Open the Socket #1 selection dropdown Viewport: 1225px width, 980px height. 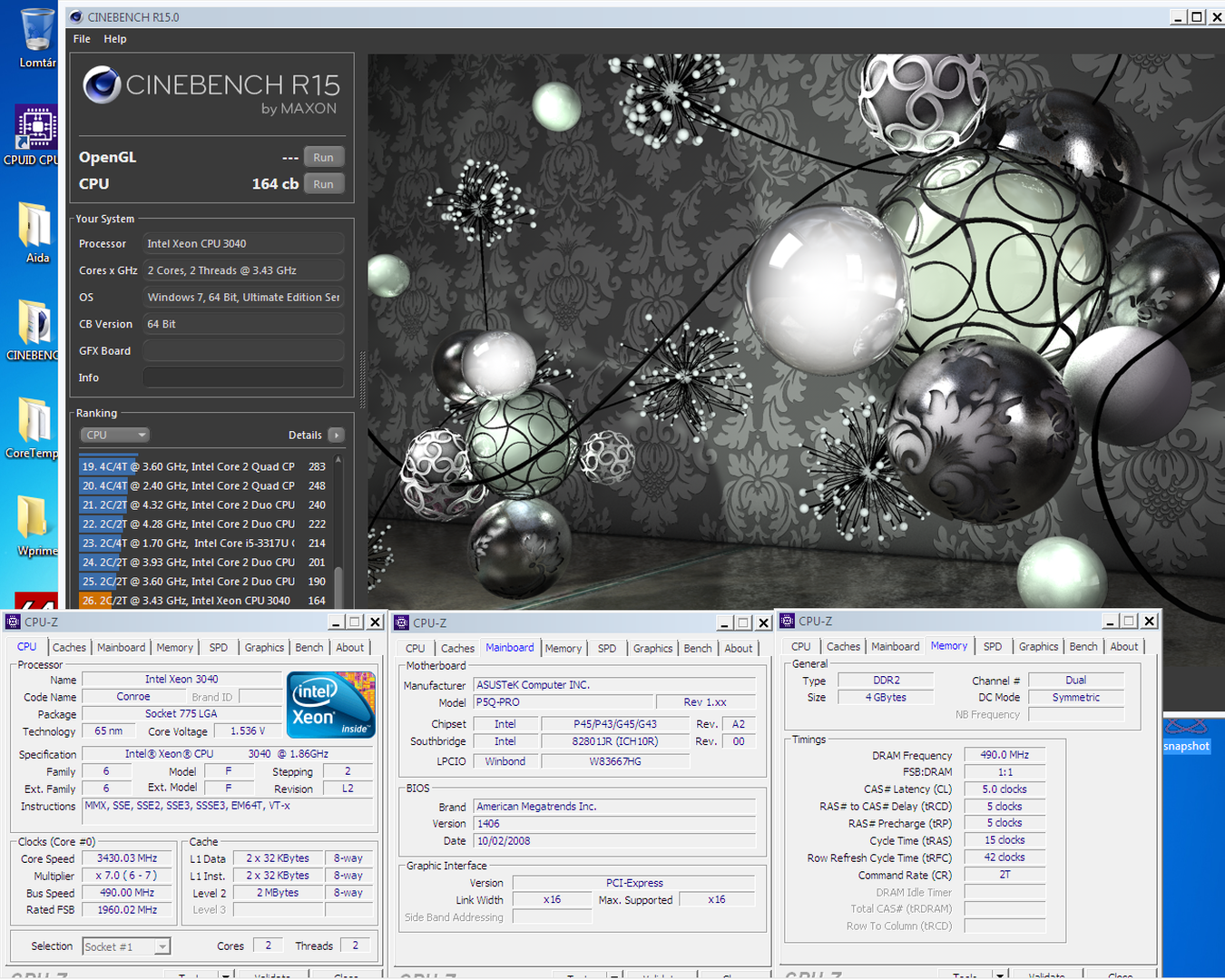coord(125,946)
